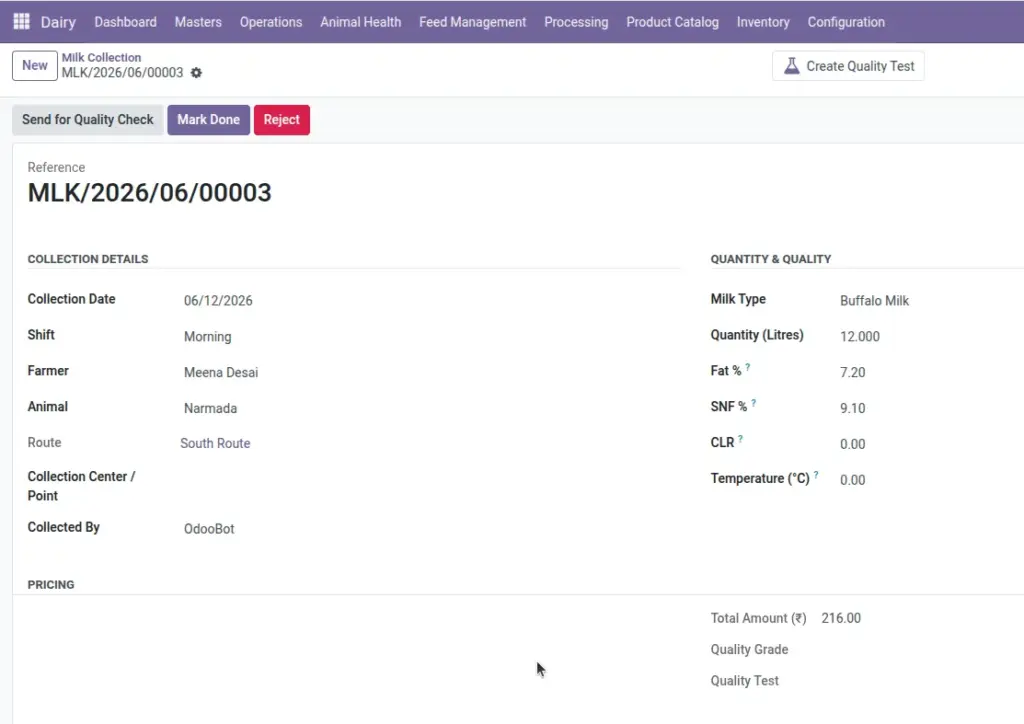The height and width of the screenshot is (724, 1024).
Task: Create a New milk collection record
Action: [x=35, y=65]
